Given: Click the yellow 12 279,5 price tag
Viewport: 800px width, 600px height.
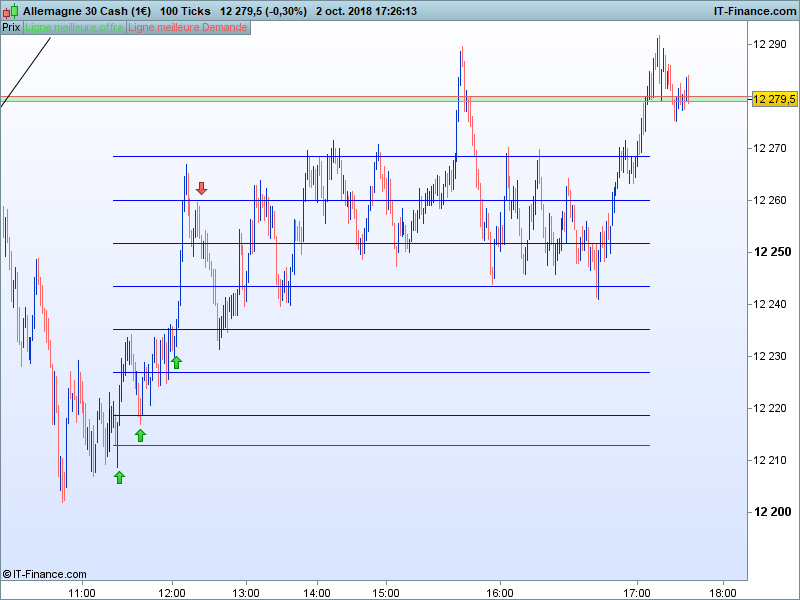Looking at the screenshot, I should pos(773,99).
